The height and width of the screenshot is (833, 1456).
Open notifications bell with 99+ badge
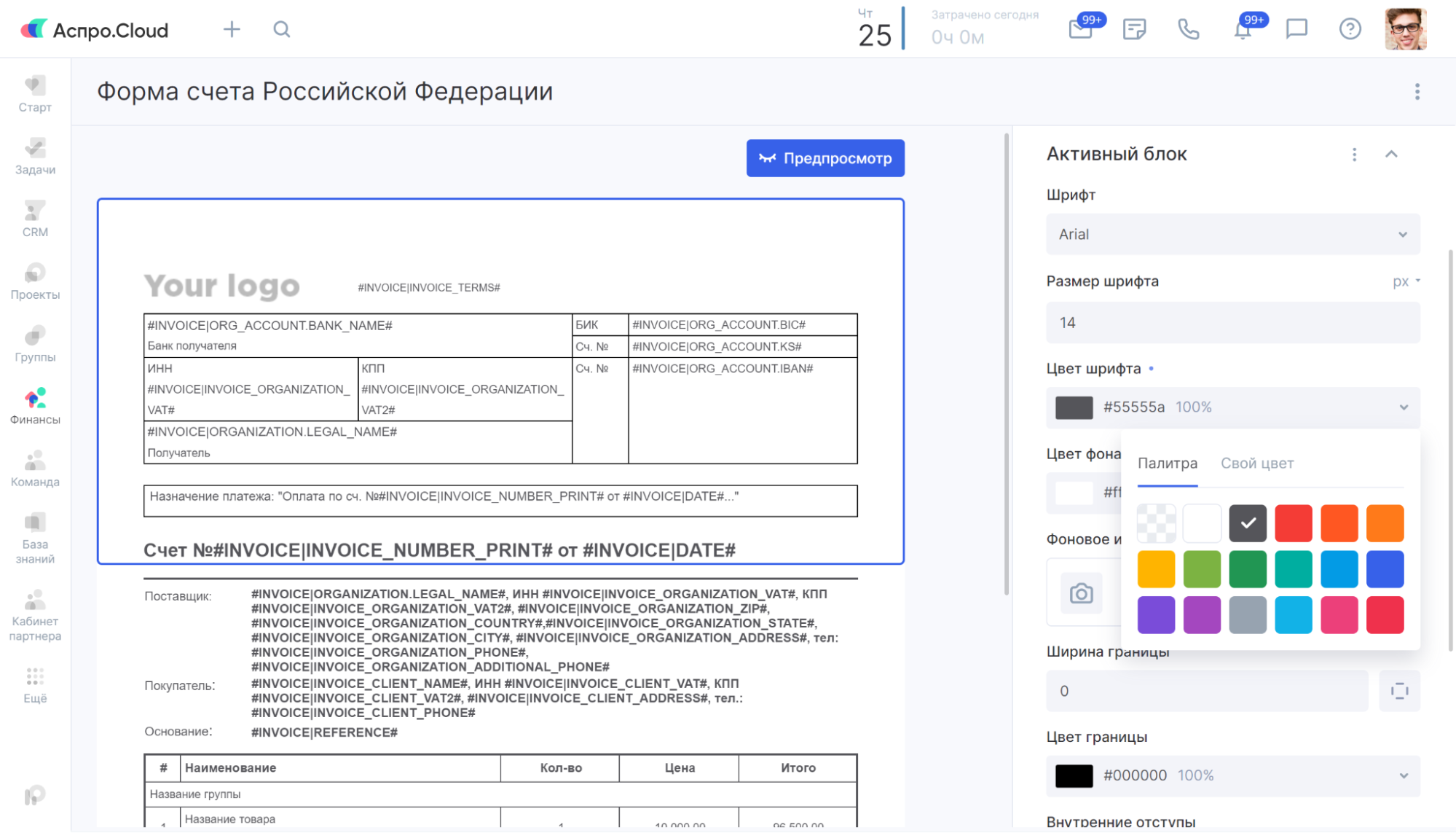[x=1243, y=29]
